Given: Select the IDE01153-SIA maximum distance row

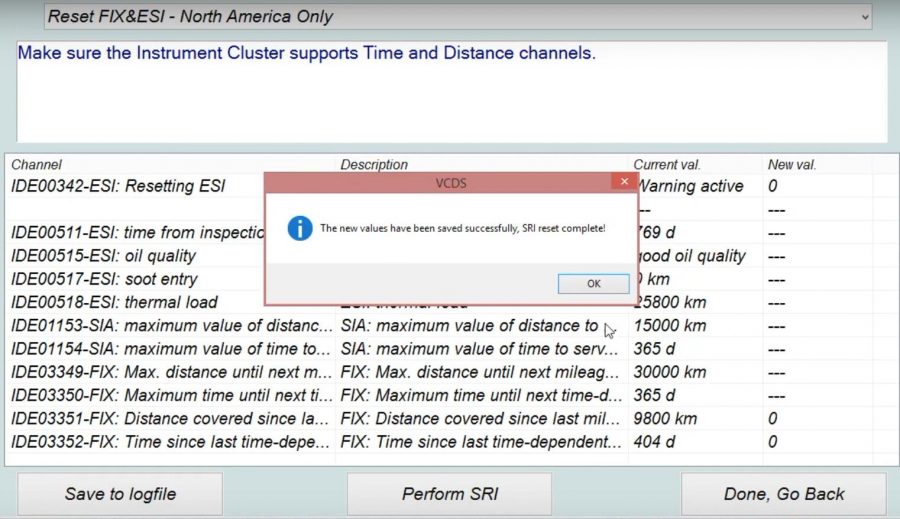Looking at the screenshot, I should coord(170,326).
